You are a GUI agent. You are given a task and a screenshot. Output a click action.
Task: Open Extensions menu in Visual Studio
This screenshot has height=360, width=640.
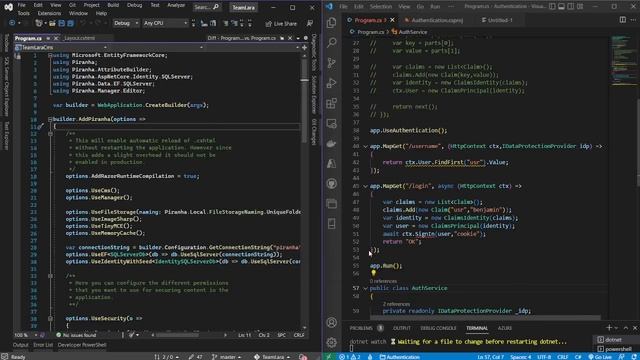(49, 13)
